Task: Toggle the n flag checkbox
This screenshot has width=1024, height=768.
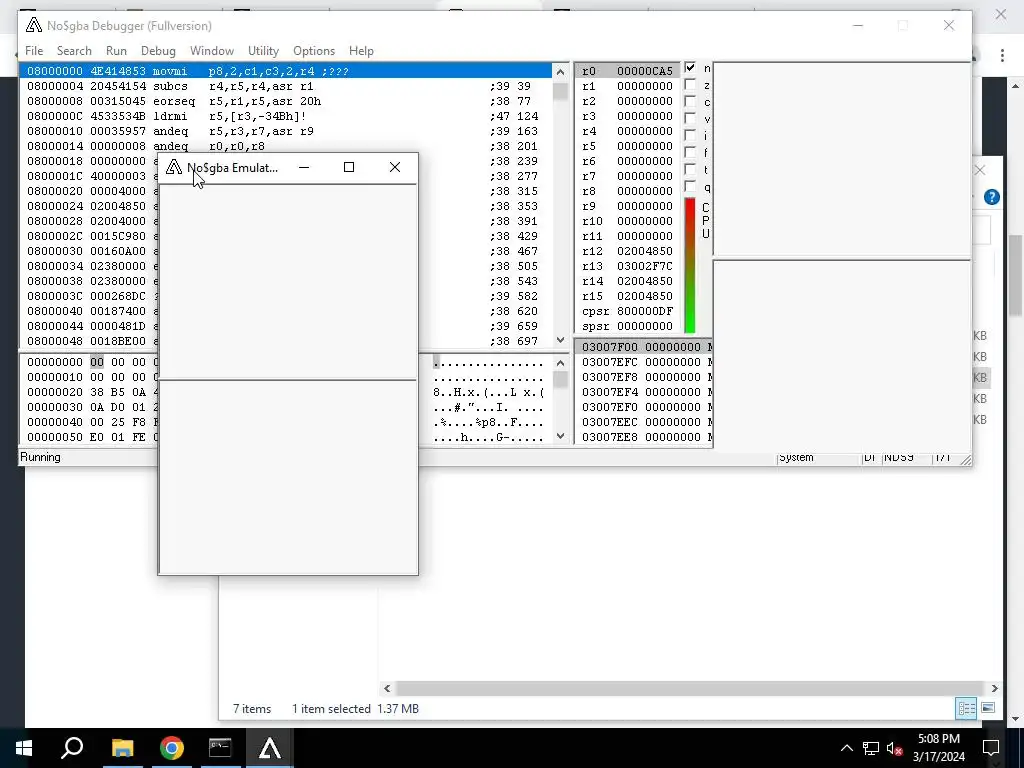Action: [x=690, y=68]
